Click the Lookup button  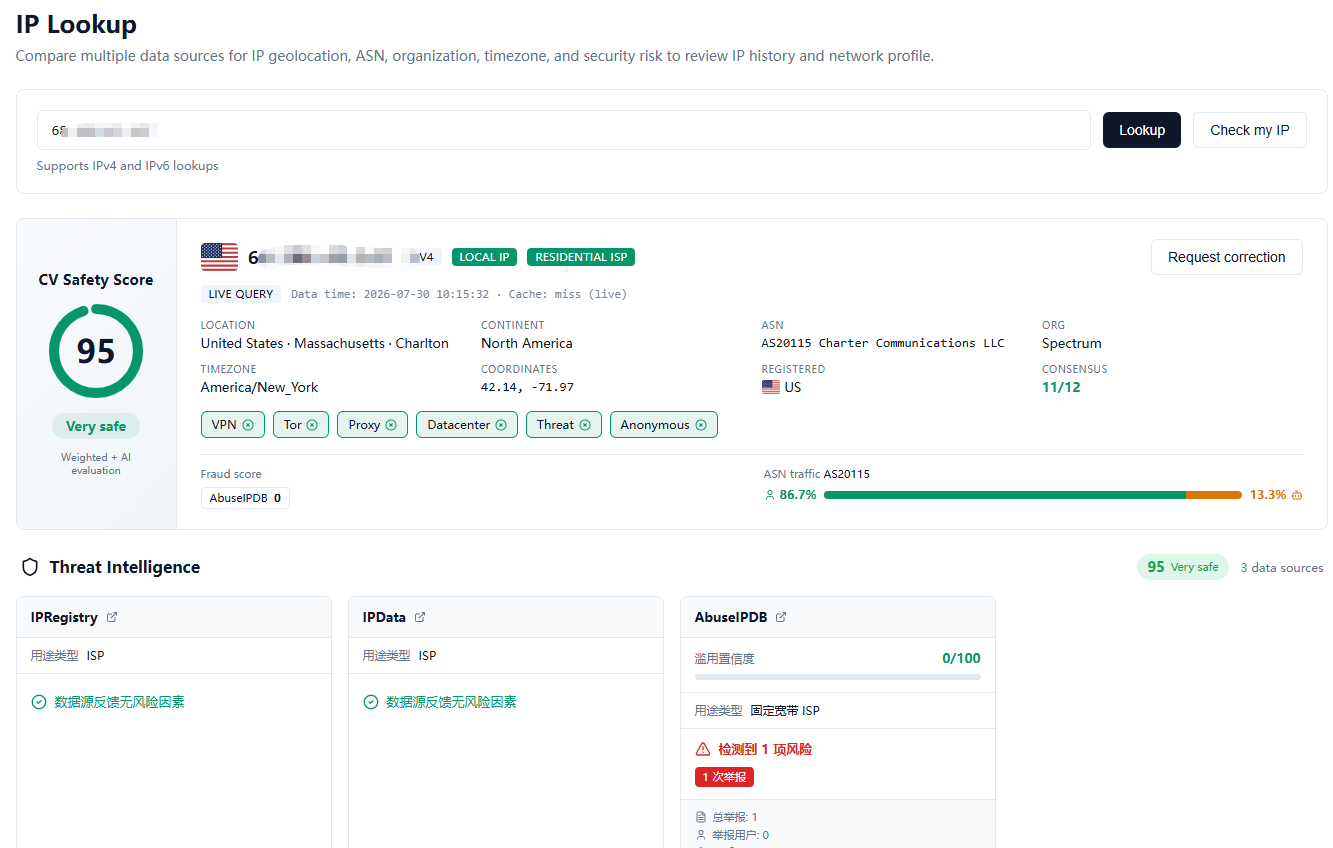1142,130
